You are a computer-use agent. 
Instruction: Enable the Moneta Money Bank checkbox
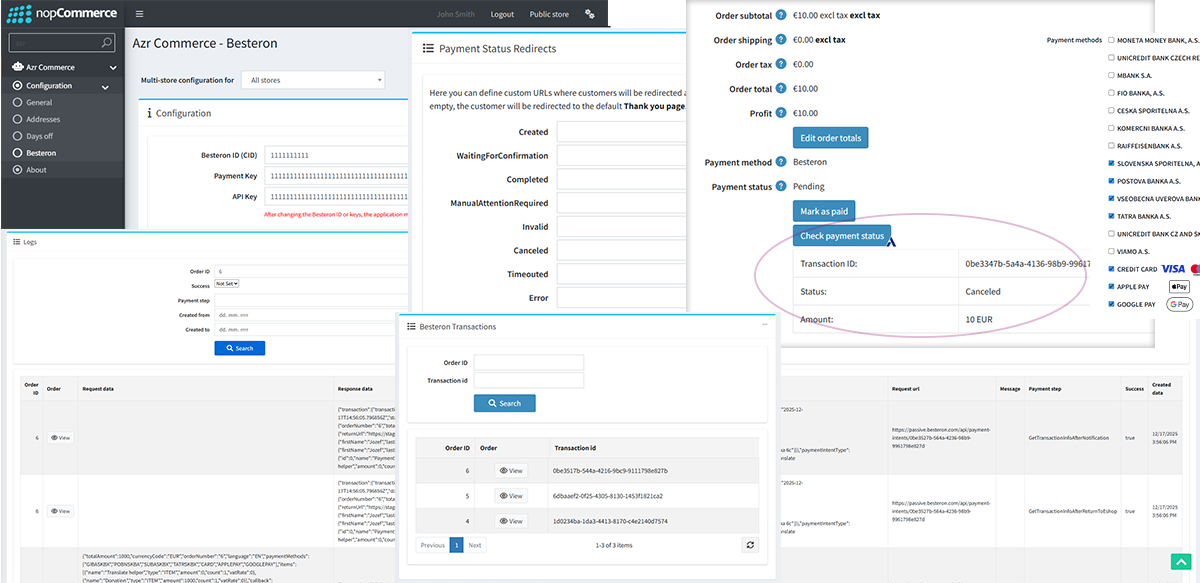click(1111, 41)
